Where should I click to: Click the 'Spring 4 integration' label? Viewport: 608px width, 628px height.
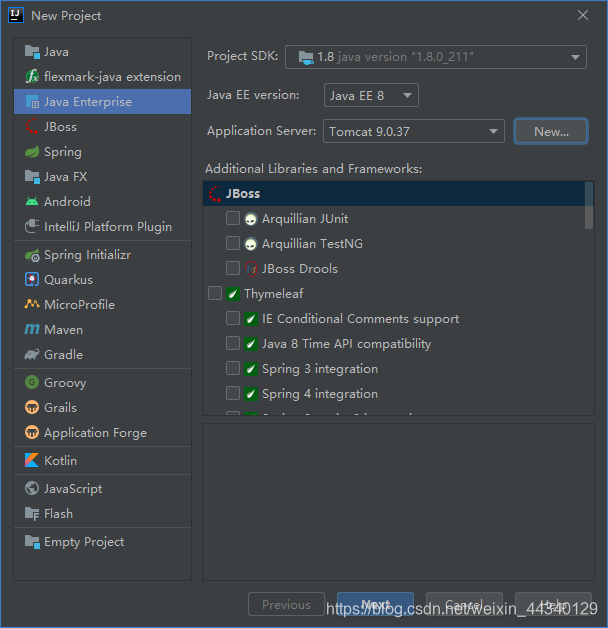pyautogui.click(x=320, y=394)
